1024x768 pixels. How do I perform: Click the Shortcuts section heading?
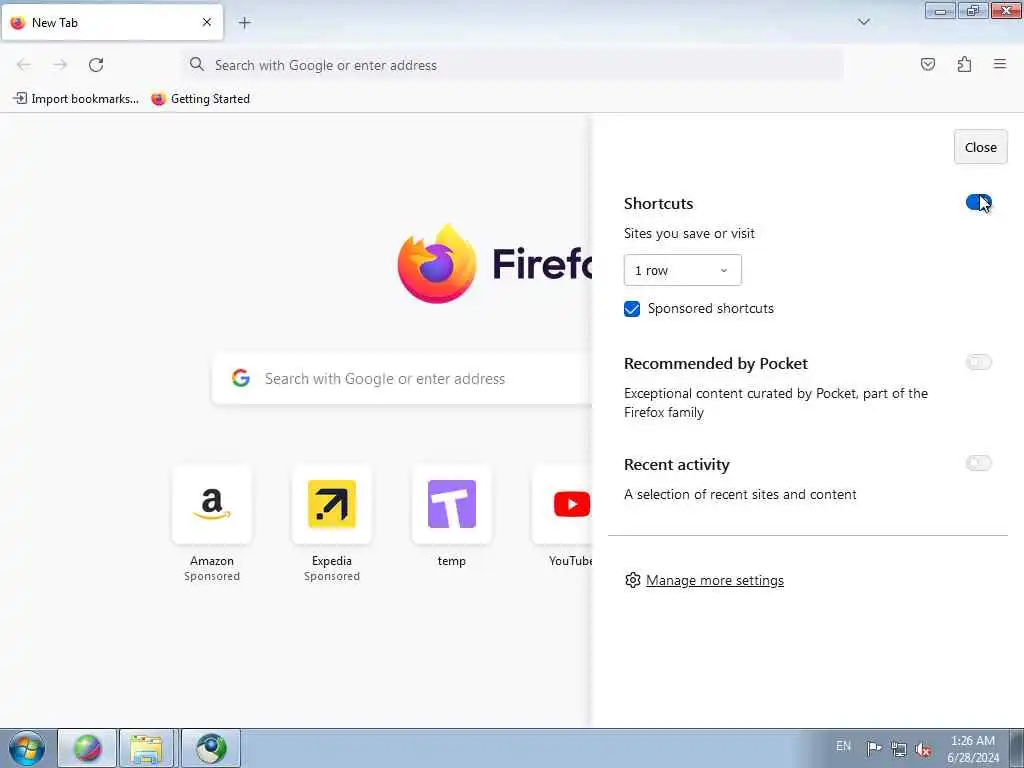click(x=658, y=204)
